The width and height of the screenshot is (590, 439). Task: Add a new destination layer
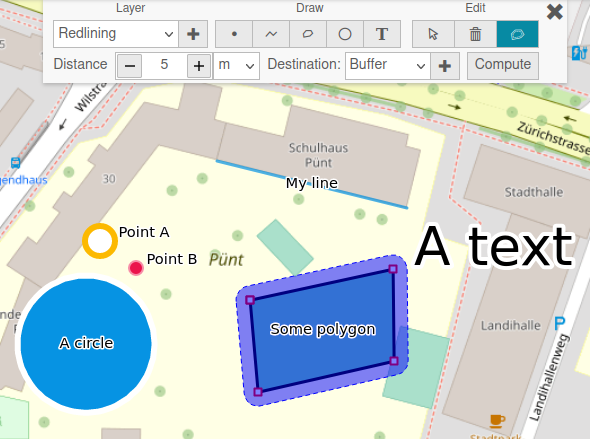click(445, 66)
